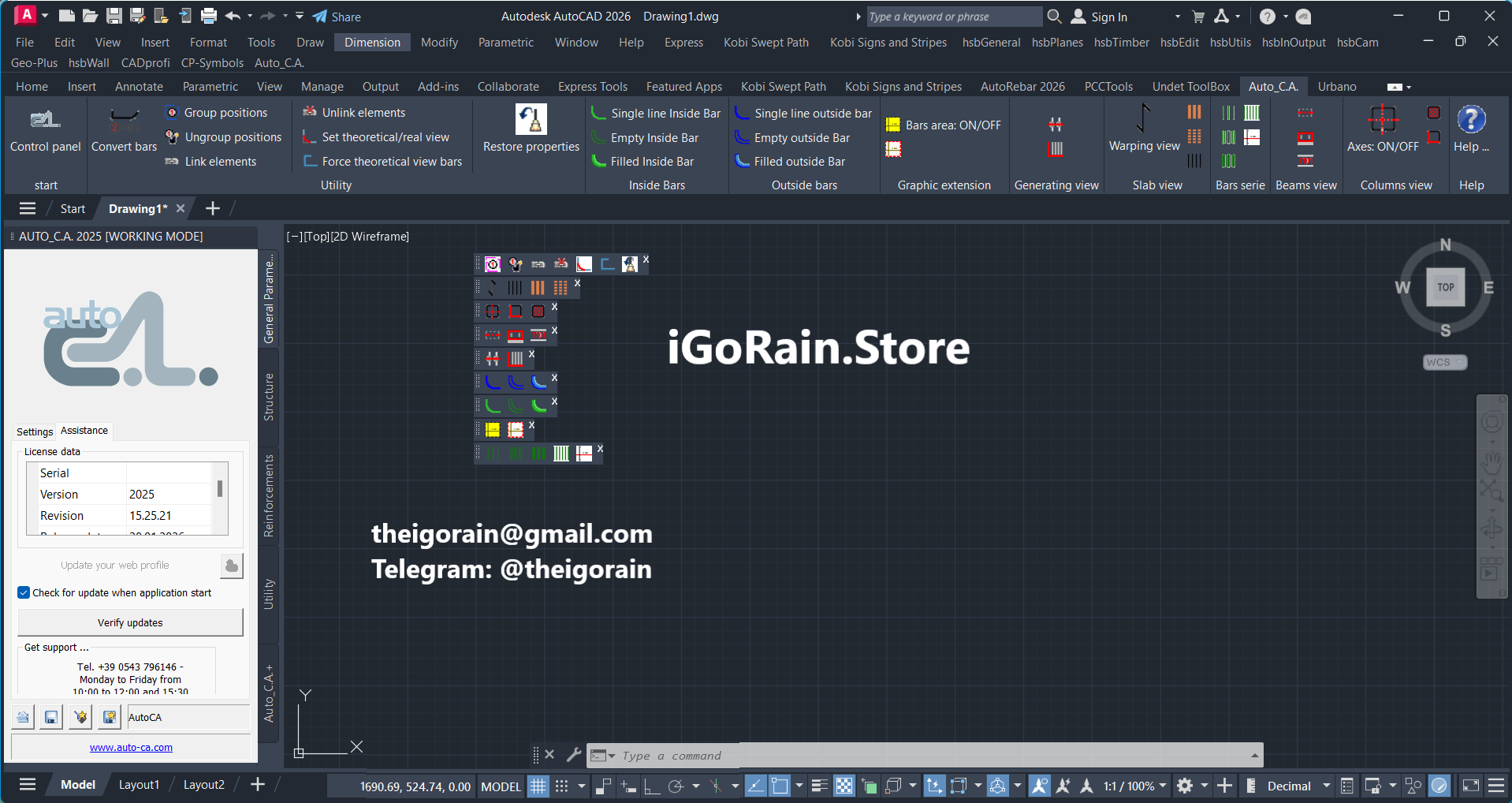
Task: Toggle Bars area: ON/OFF
Action: (944, 125)
